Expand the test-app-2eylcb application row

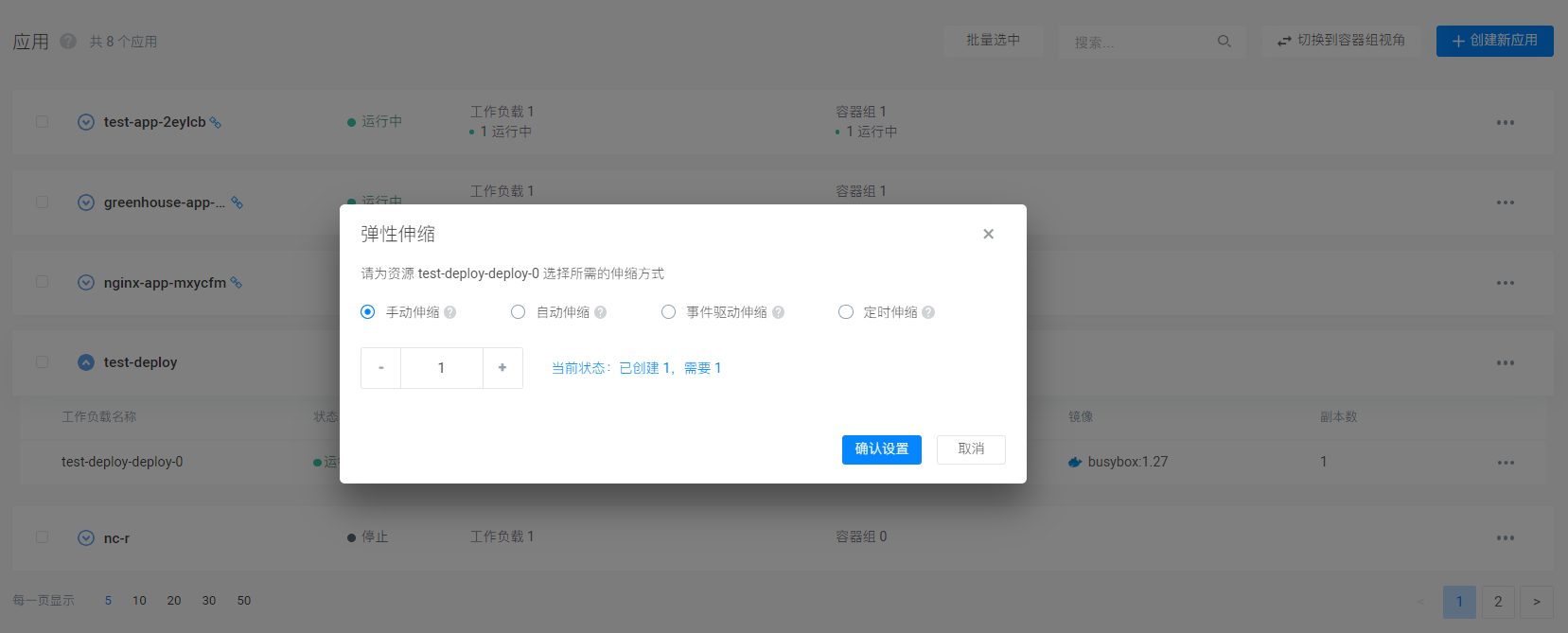click(86, 122)
